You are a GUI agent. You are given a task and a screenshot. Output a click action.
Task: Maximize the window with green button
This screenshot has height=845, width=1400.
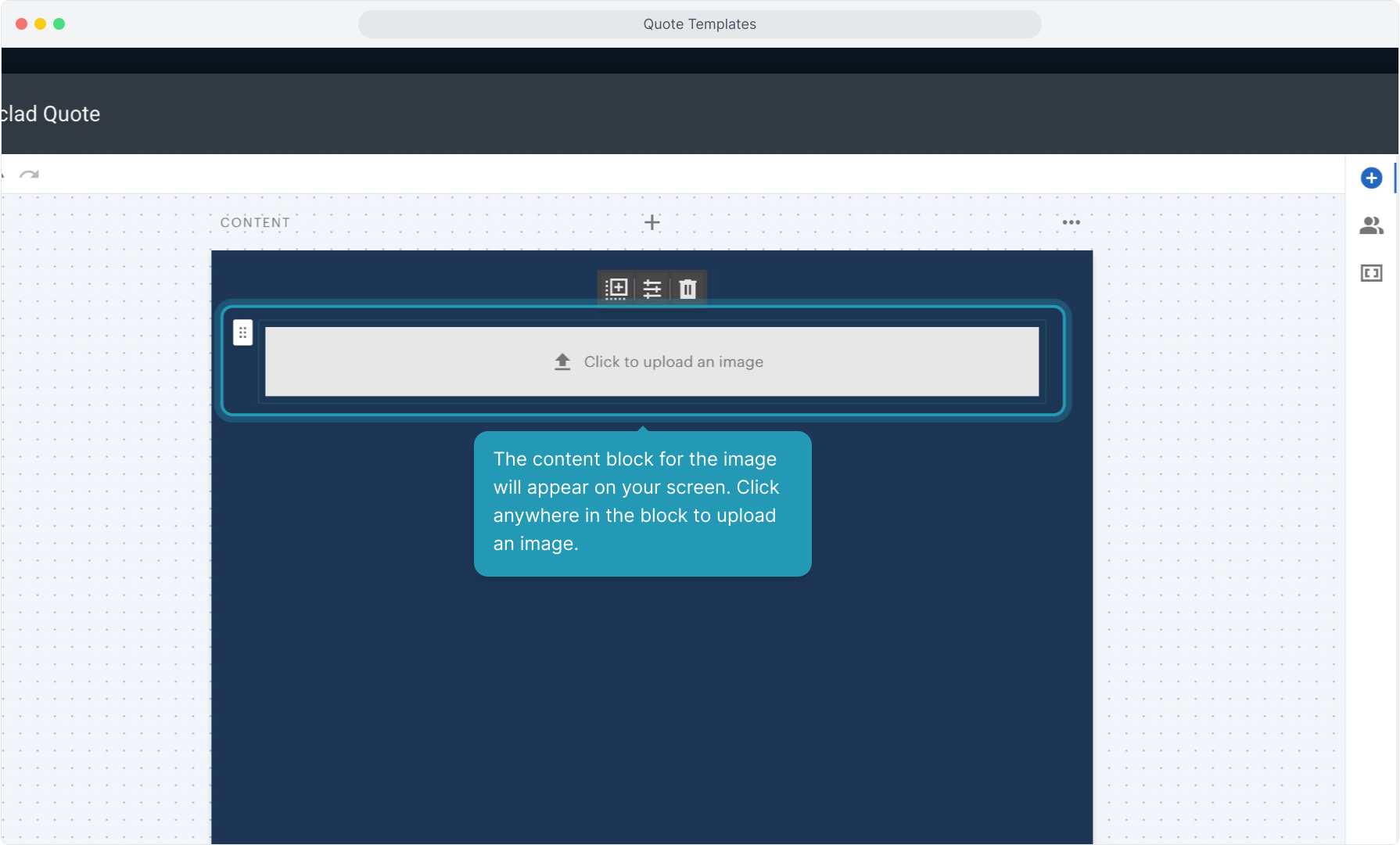point(59,24)
